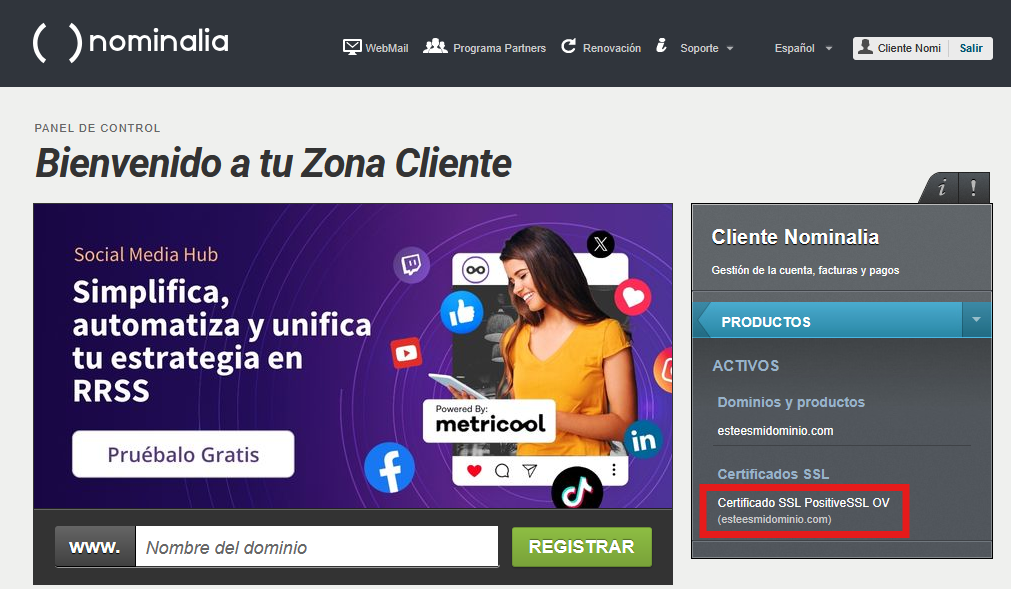Screen dimensions: 1011x589
Task: Click the Programa Partners people icon
Action: [x=435, y=46]
